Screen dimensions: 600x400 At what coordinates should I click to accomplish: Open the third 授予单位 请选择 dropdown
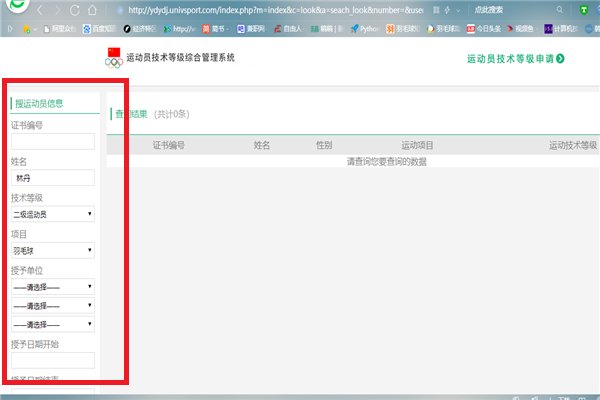point(53,324)
